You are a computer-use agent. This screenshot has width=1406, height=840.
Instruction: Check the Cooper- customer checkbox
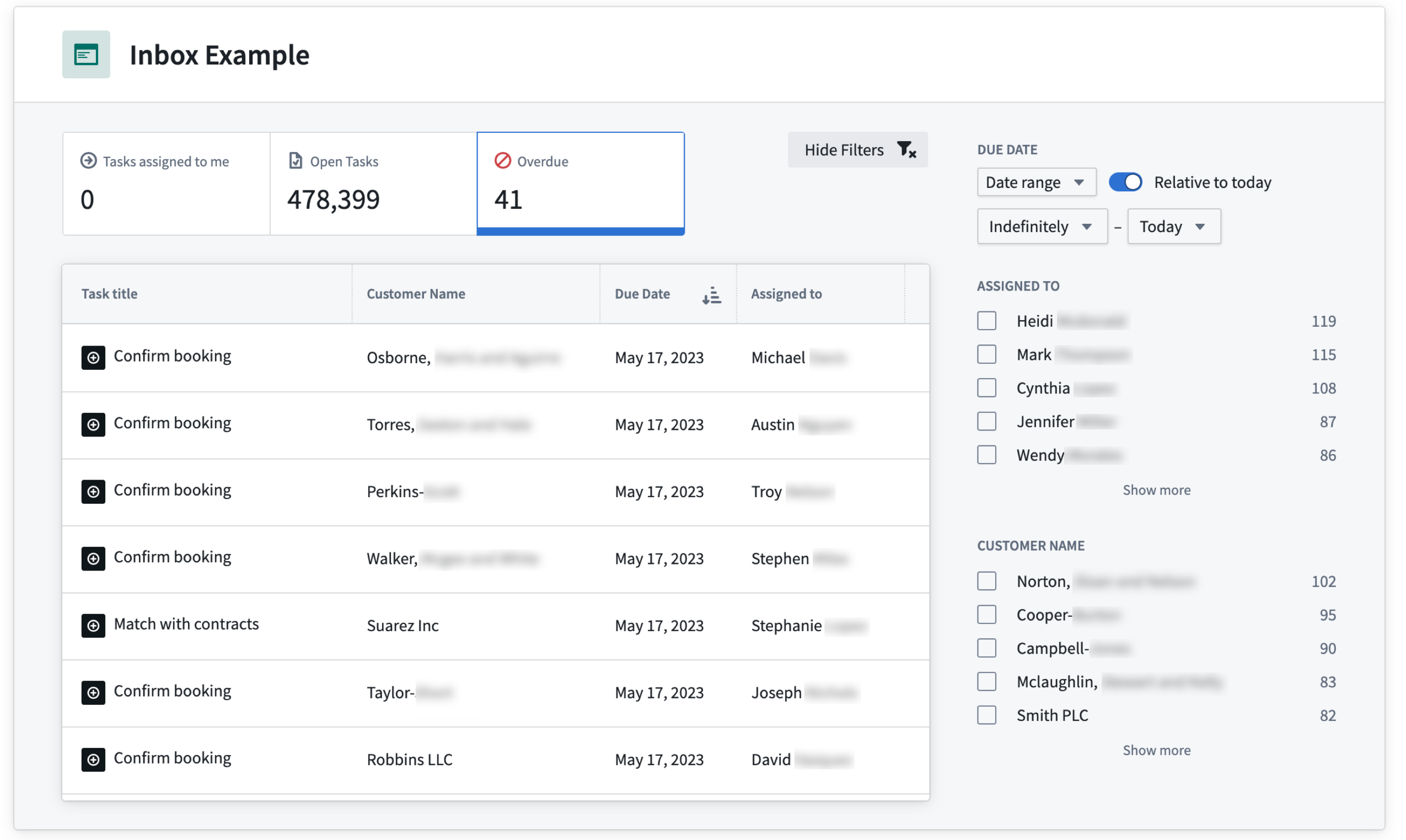(x=986, y=614)
